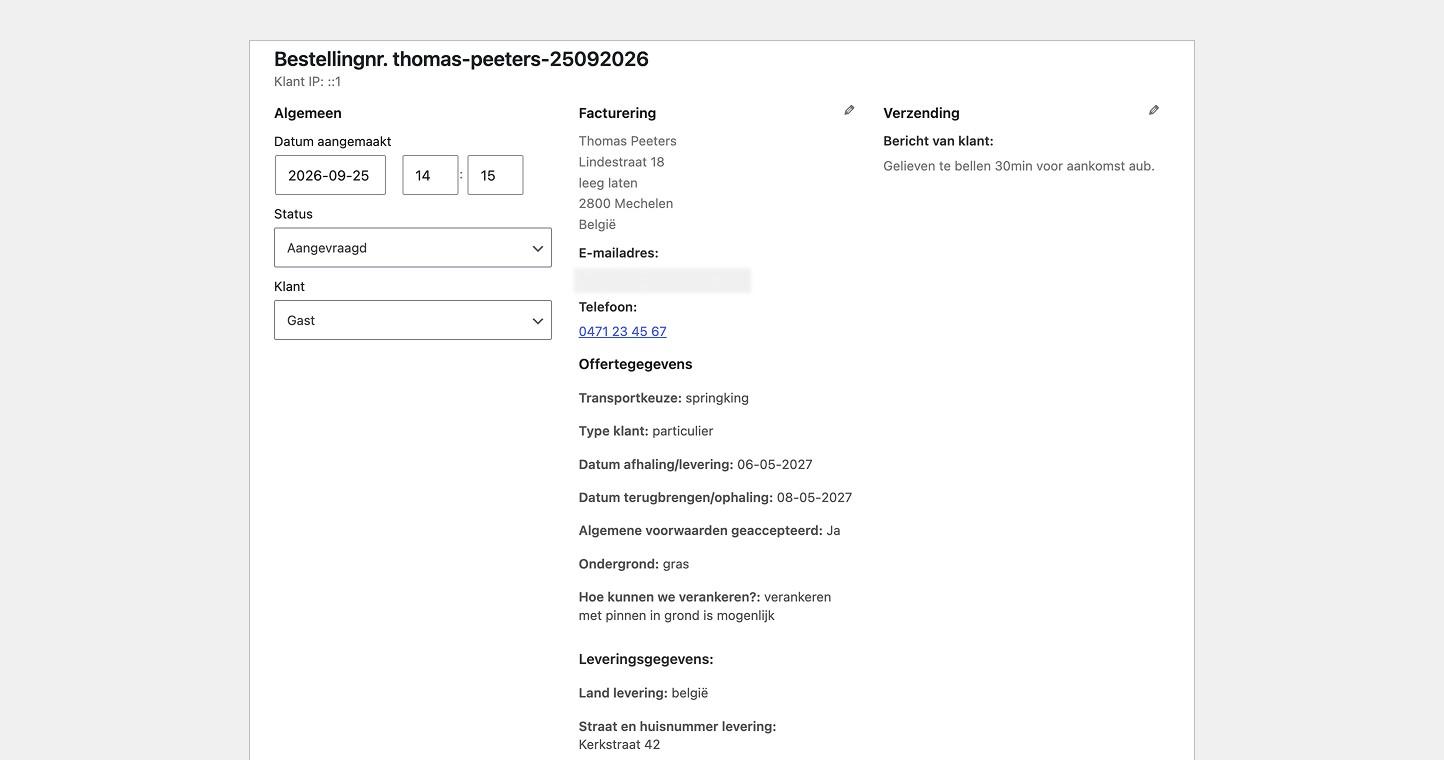Open the Klant dropdown showing Gast
This screenshot has height=760, width=1444.
tap(413, 320)
